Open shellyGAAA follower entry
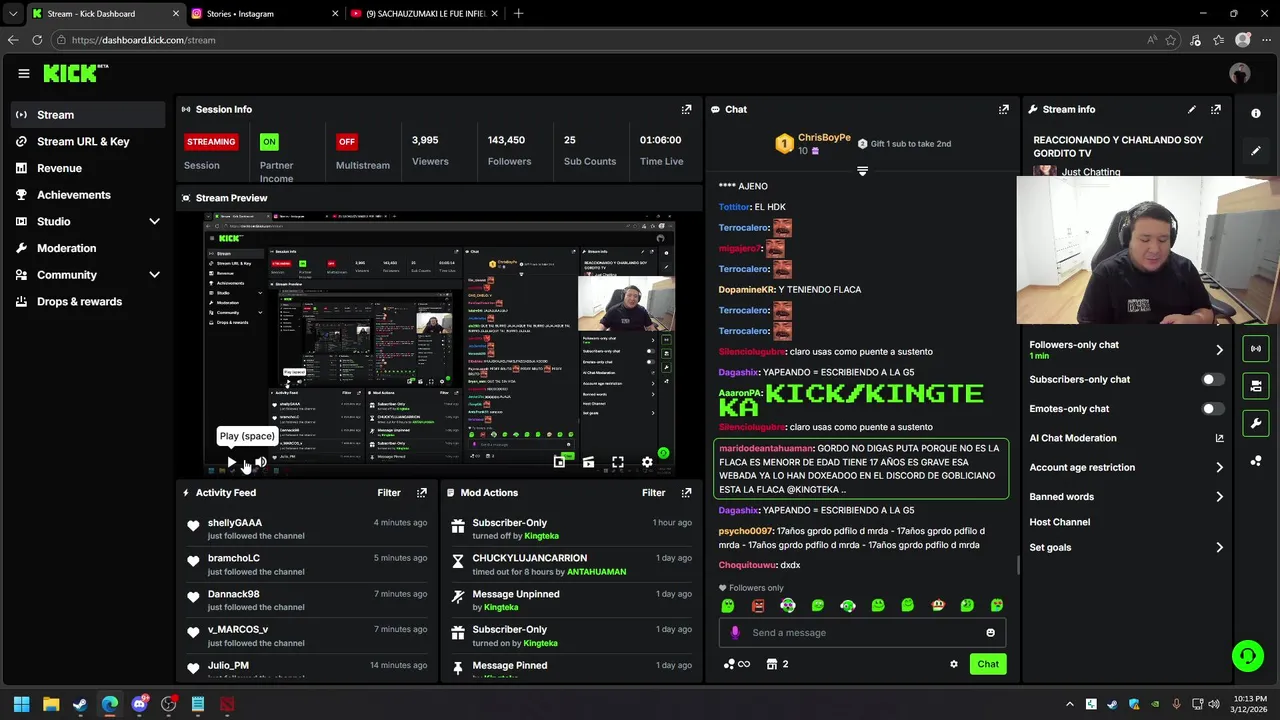The image size is (1280, 720). coord(234,523)
